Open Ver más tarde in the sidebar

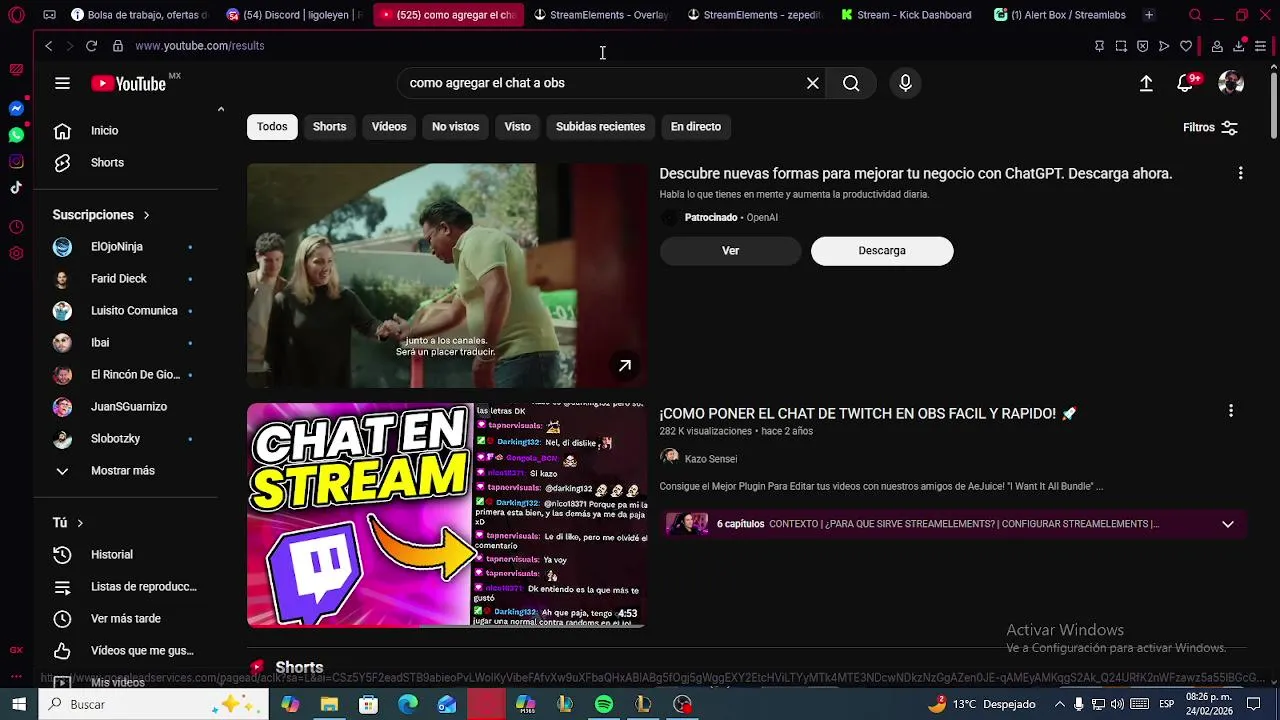coord(126,619)
